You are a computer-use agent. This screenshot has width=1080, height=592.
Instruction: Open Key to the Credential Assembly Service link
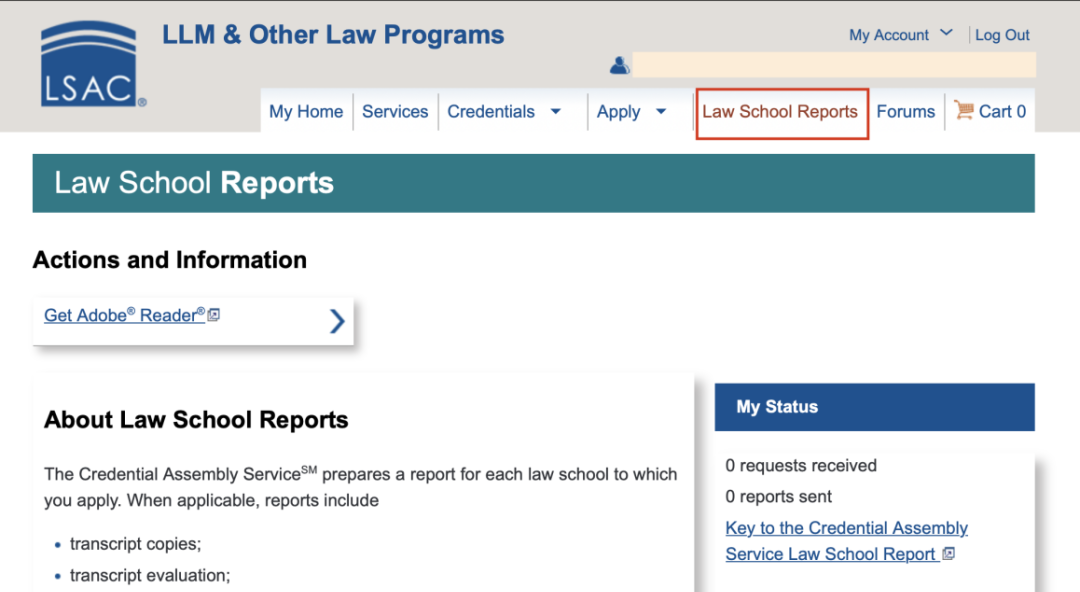pos(847,540)
